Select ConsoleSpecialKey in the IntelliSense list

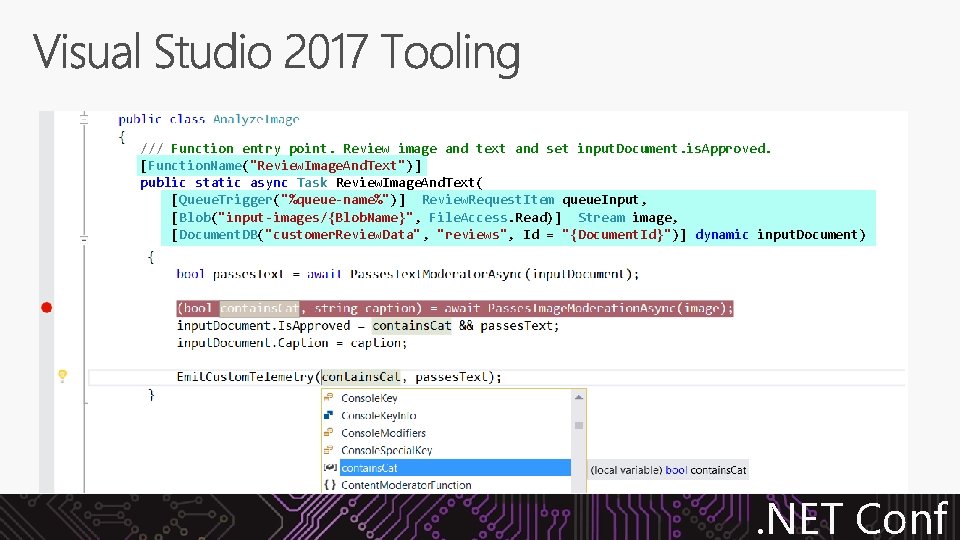[x=386, y=450]
